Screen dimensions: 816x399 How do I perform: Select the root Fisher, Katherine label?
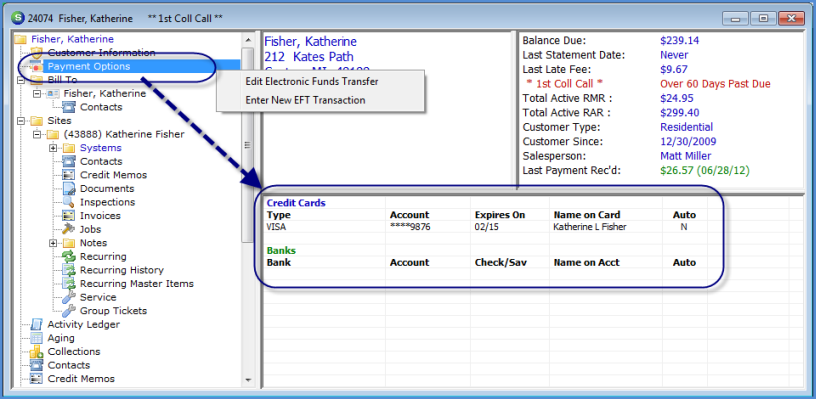(72, 39)
